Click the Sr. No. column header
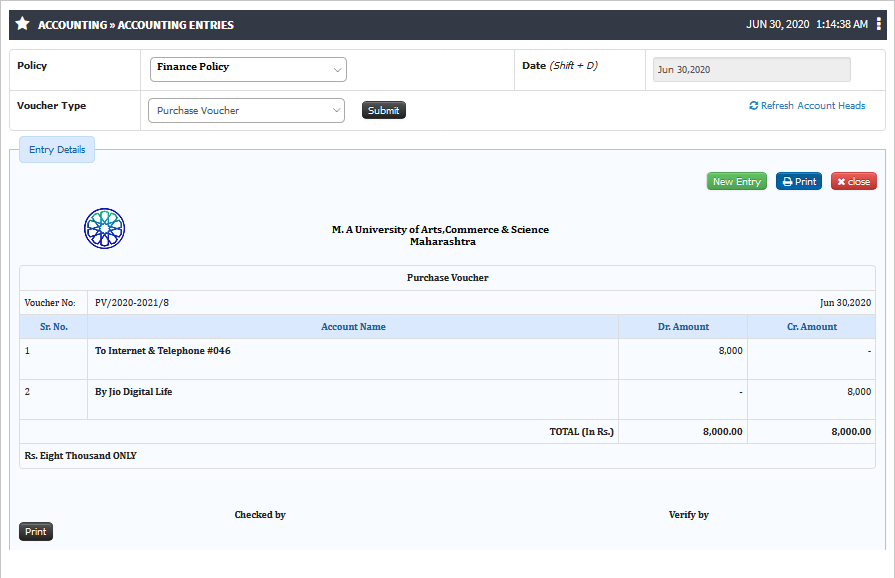The width and height of the screenshot is (895, 578). [x=54, y=327]
